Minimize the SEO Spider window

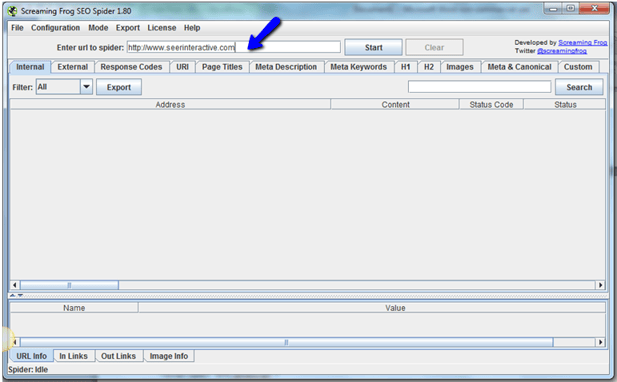pos(553,9)
